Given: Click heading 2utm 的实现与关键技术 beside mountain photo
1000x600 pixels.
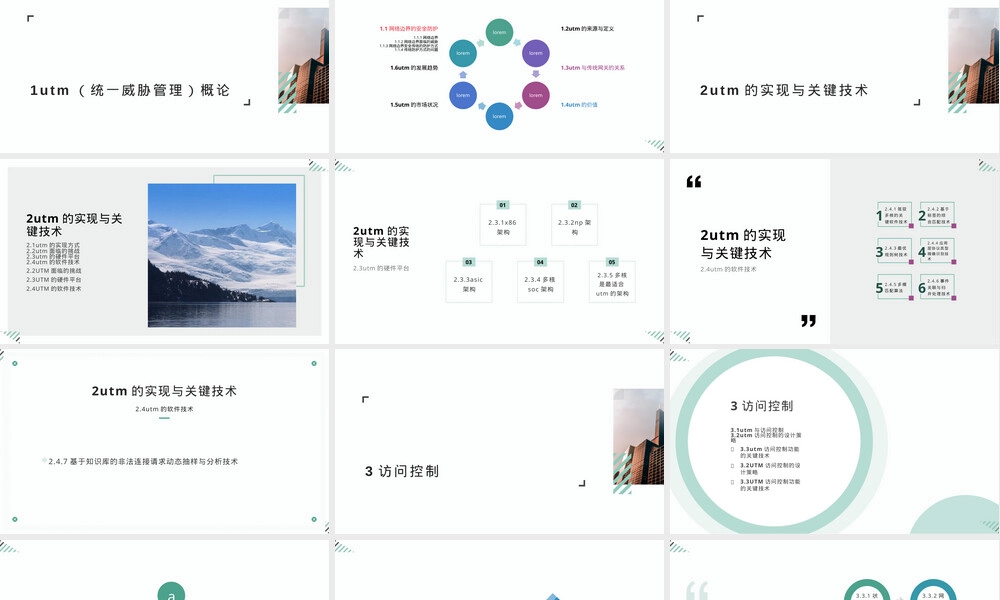Looking at the screenshot, I should coord(74,224).
